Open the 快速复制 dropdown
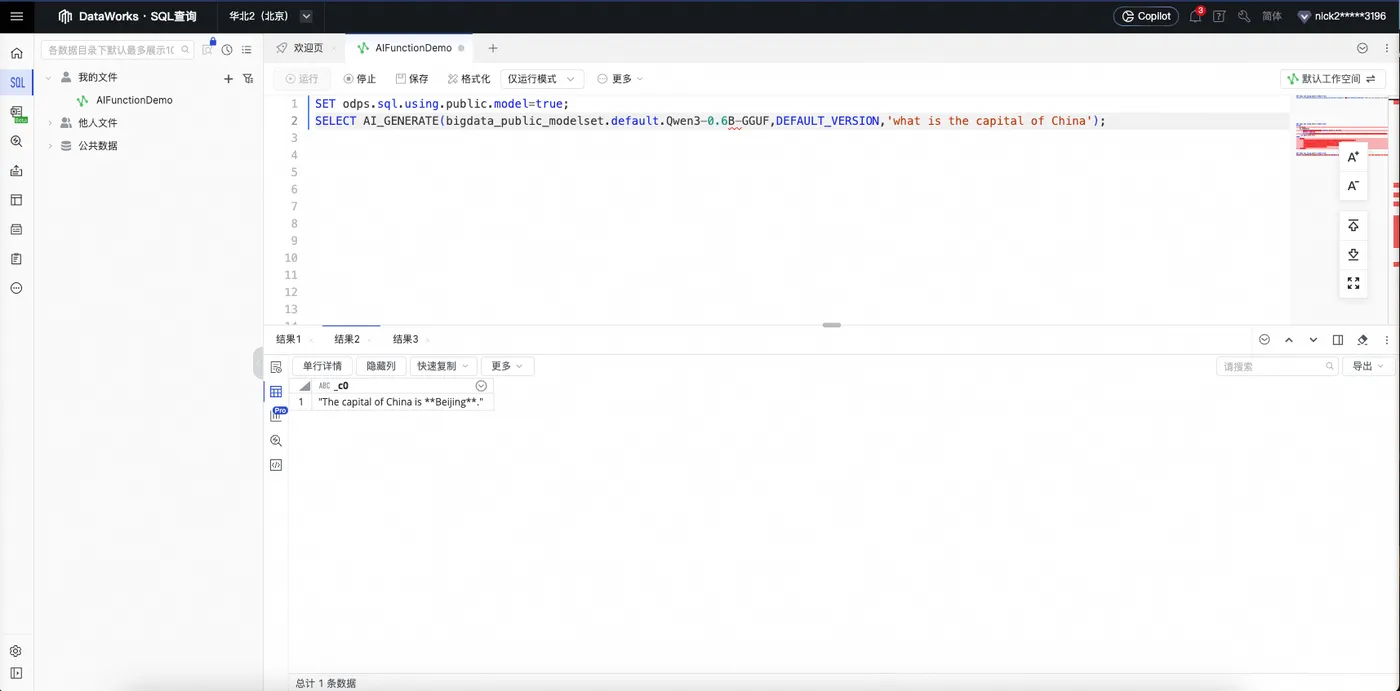This screenshot has width=1400, height=691. pyautogui.click(x=443, y=366)
